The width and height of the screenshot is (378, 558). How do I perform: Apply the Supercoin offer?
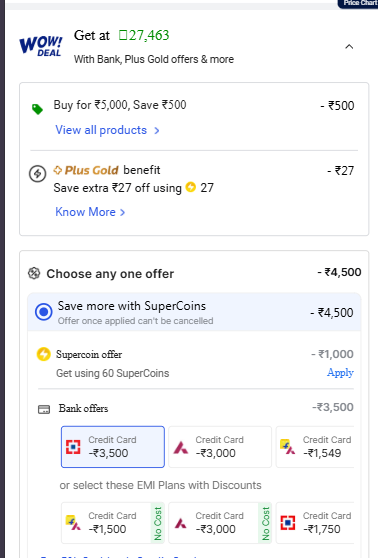tap(340, 373)
